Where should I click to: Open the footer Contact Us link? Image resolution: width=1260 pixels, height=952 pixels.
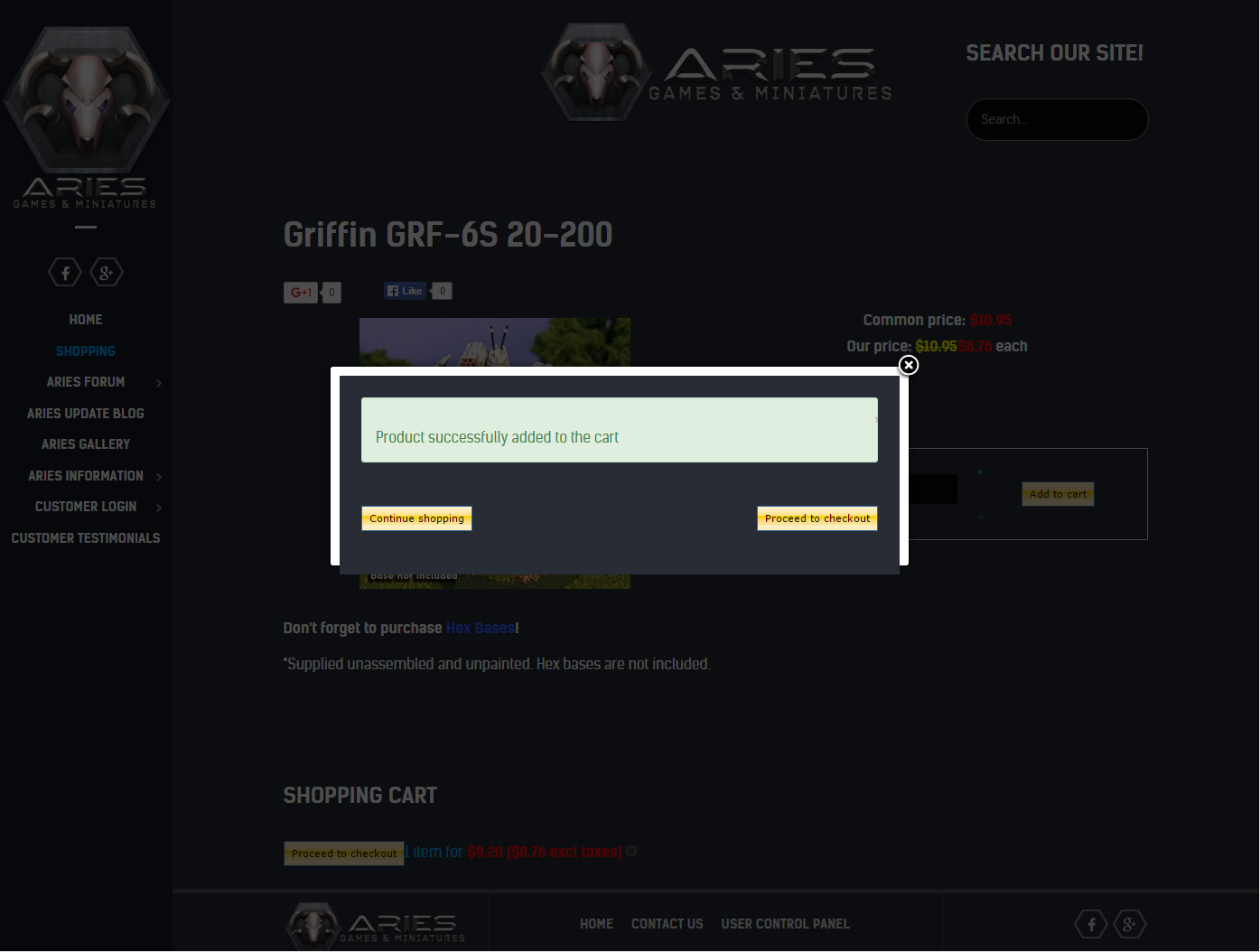tap(667, 924)
